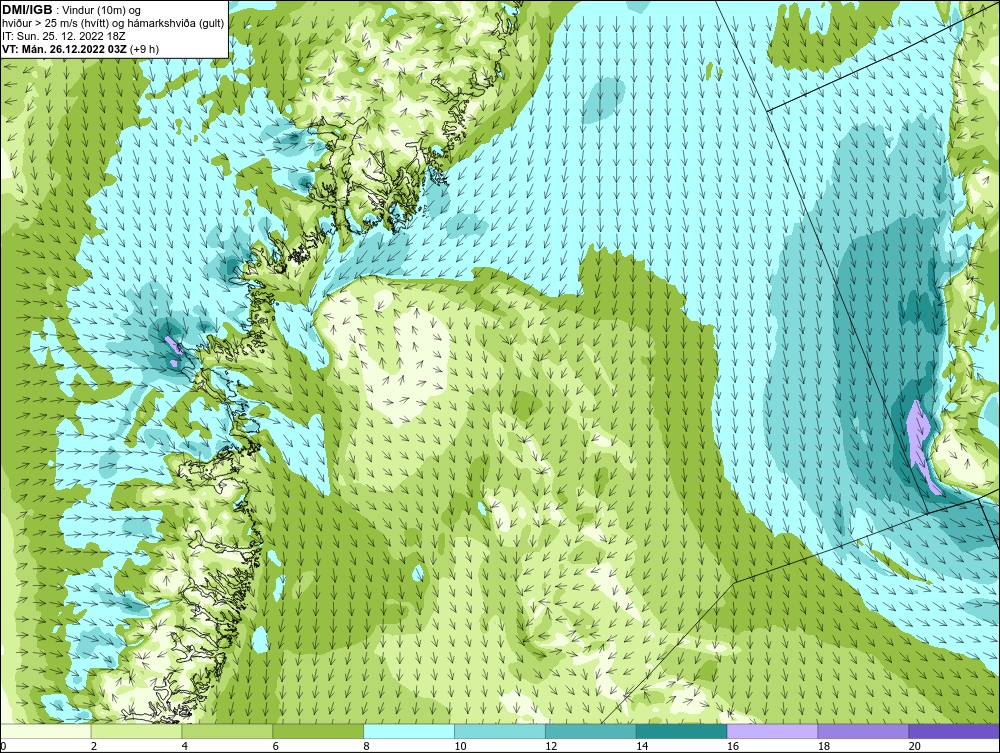Click the 6–8 m/s dark green legend swatch

pyautogui.click(x=318, y=731)
